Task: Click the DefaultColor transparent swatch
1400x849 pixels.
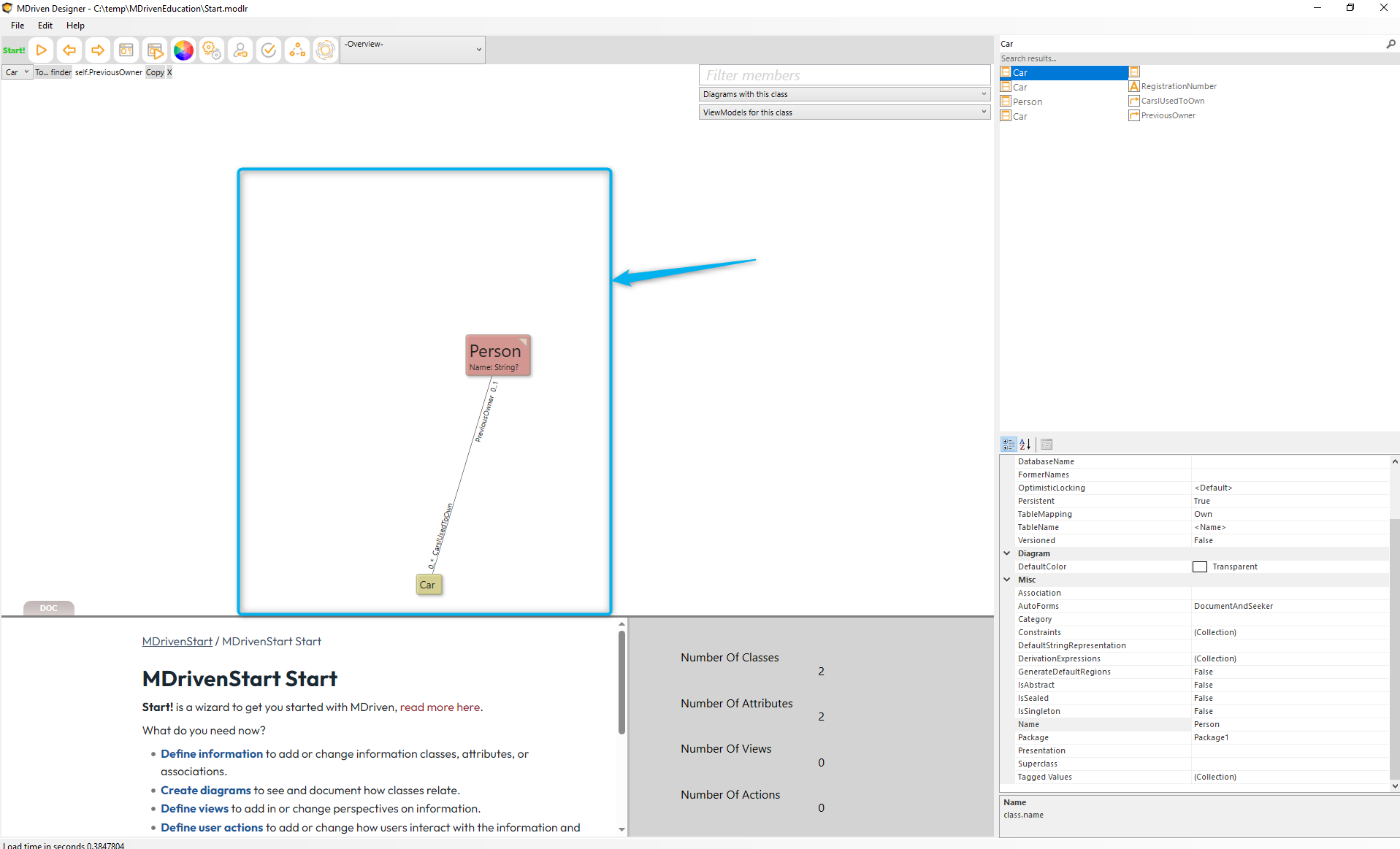Action: 1199,566
